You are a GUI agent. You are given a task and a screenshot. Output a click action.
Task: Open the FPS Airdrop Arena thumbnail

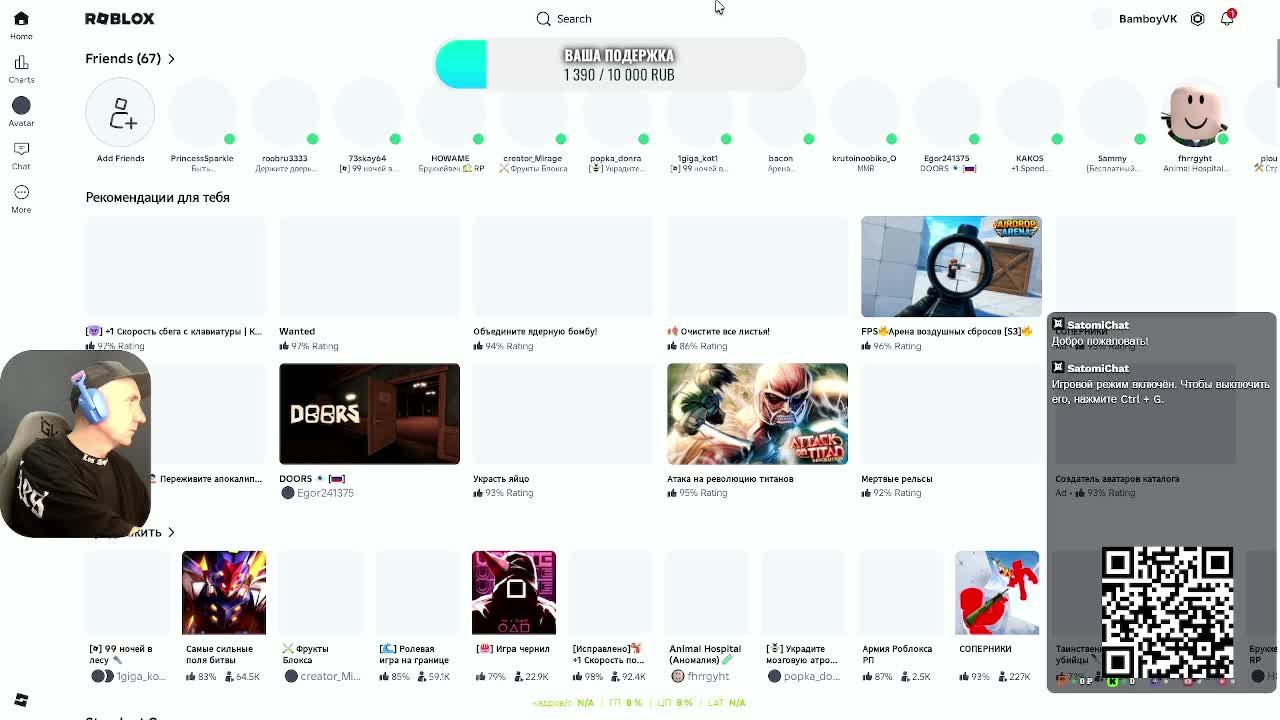click(x=951, y=266)
